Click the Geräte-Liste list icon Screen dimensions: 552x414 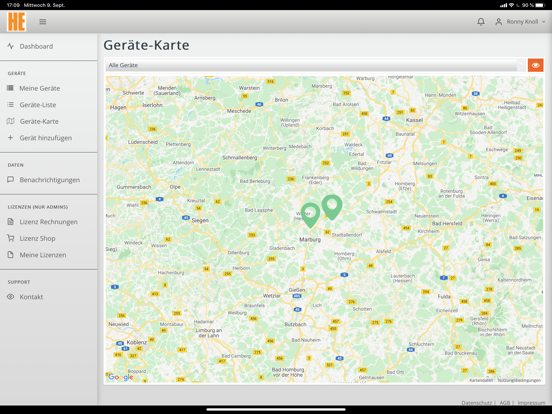[x=11, y=105]
